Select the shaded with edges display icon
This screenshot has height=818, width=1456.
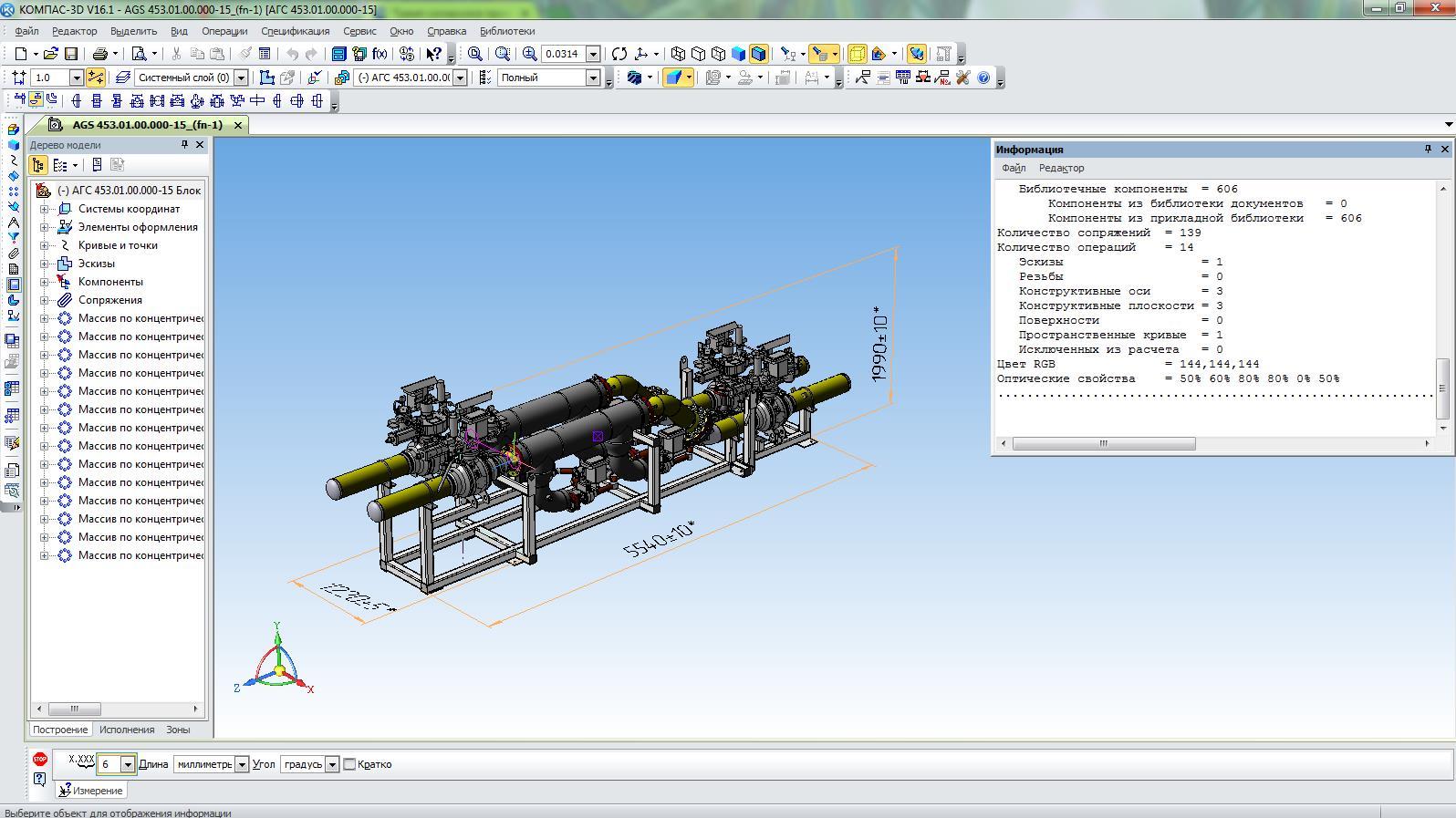coord(758,54)
